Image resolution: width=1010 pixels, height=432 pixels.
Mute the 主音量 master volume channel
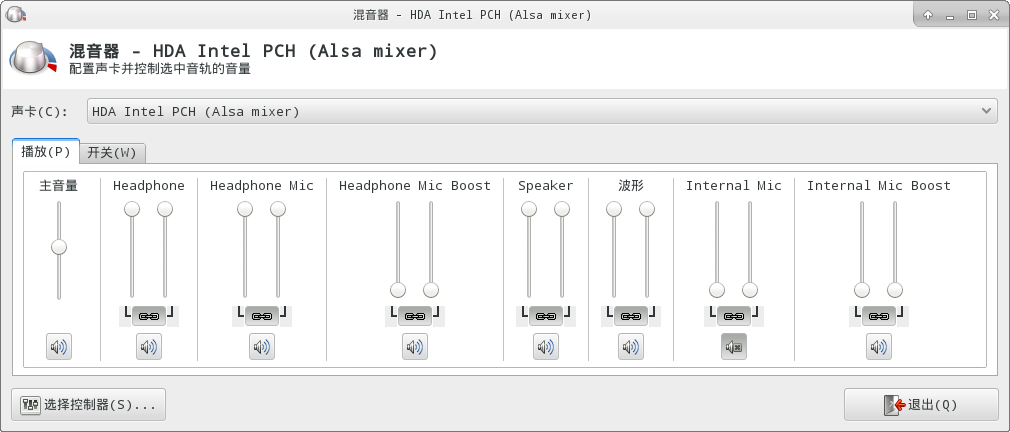click(x=59, y=347)
